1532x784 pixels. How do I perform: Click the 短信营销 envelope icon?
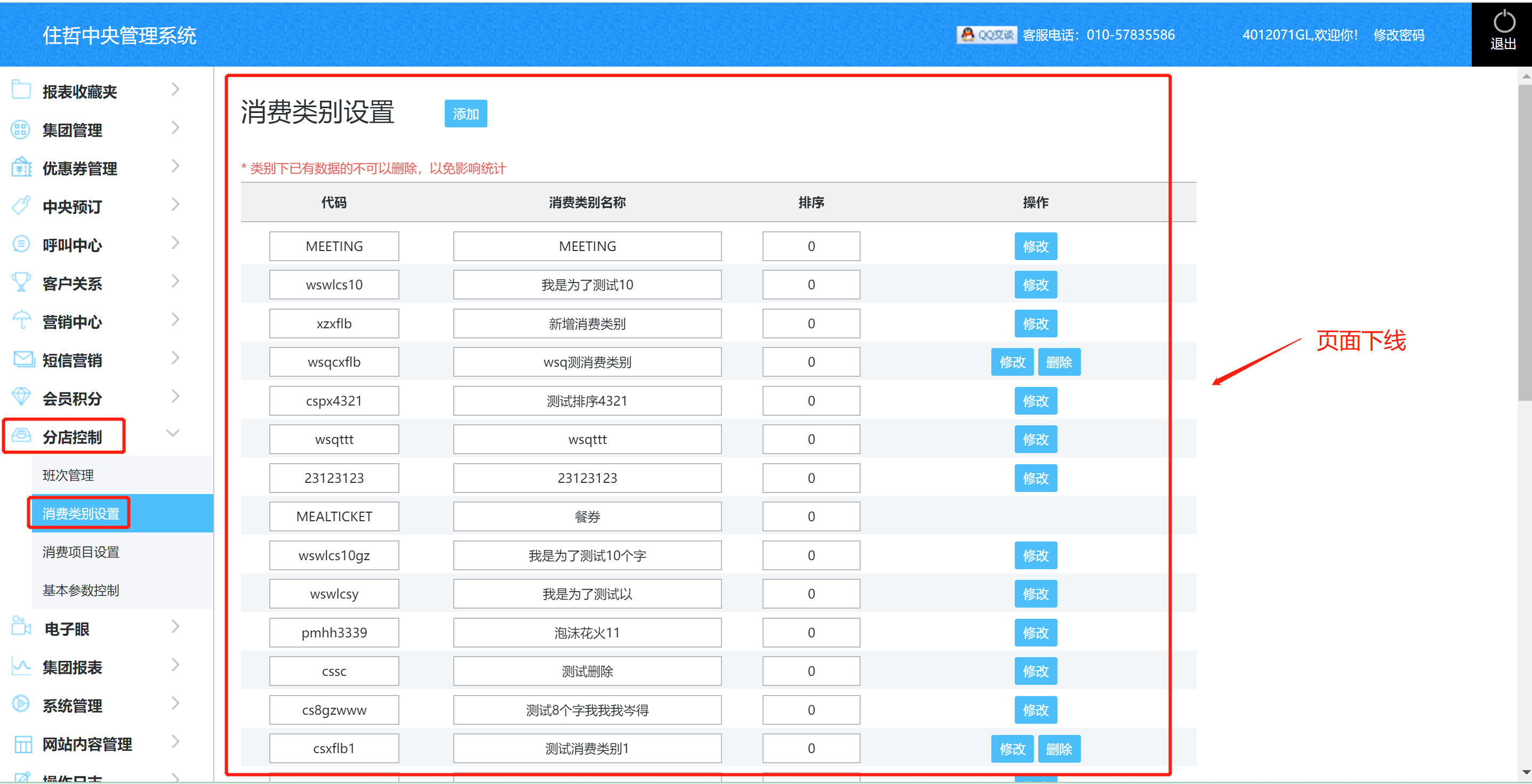pyautogui.click(x=24, y=358)
